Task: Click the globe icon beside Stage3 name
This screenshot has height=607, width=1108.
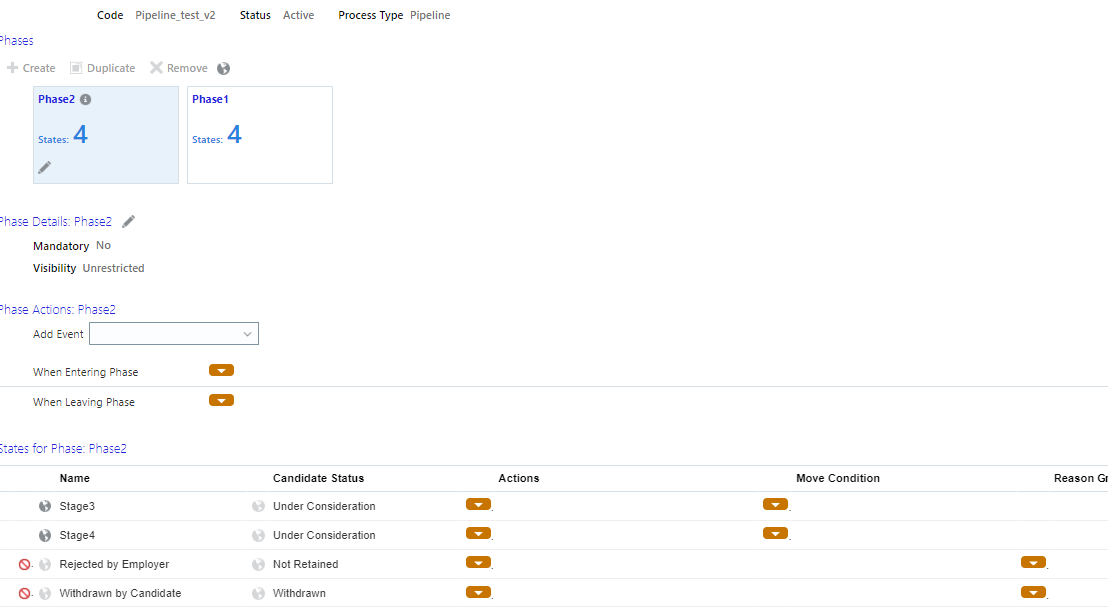Action: click(x=45, y=506)
